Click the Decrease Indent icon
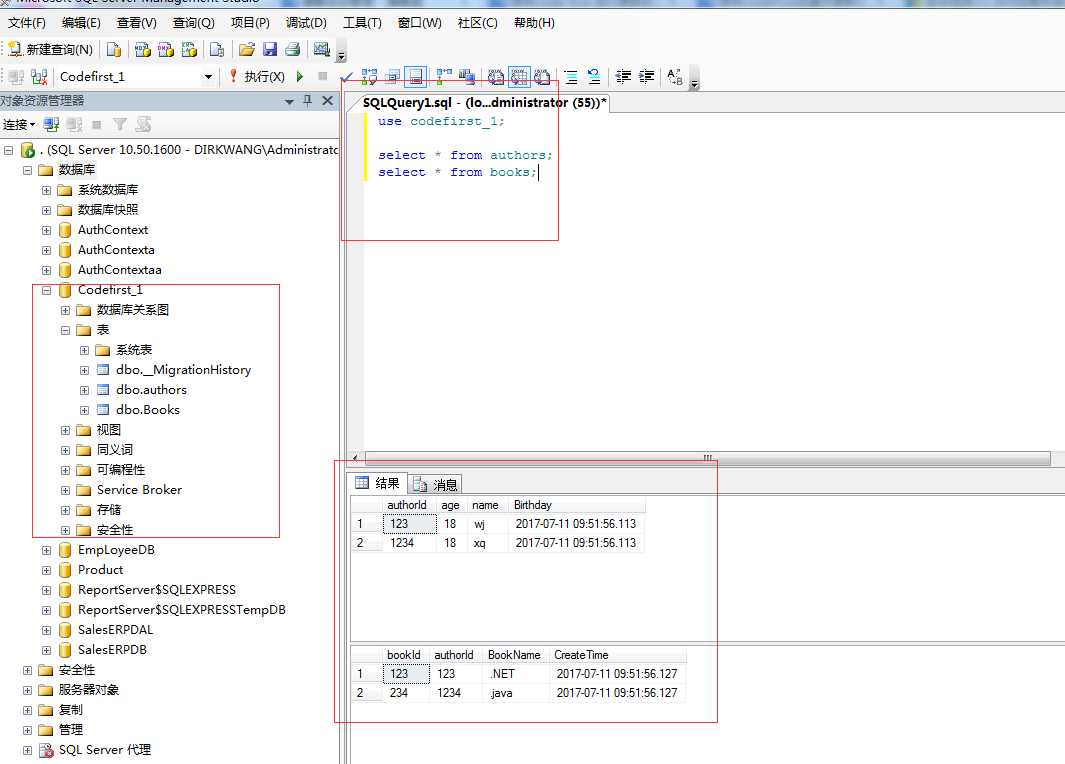The width and height of the screenshot is (1065, 764). click(623, 77)
